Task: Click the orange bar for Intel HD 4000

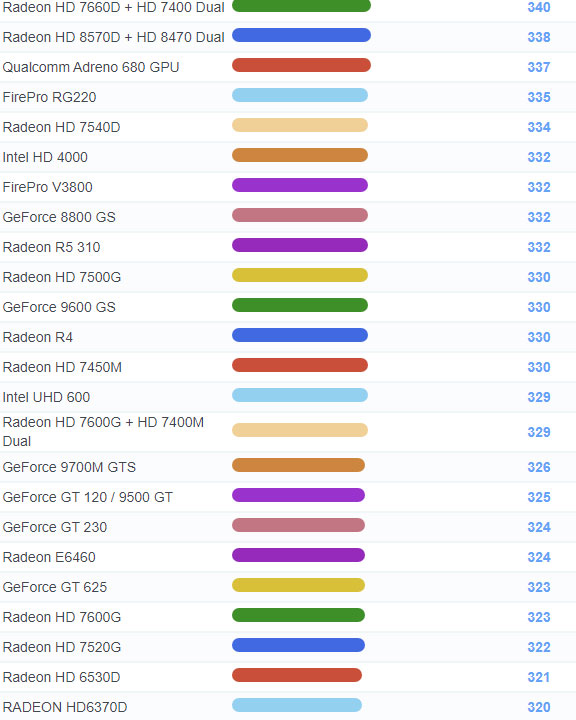Action: [300, 155]
